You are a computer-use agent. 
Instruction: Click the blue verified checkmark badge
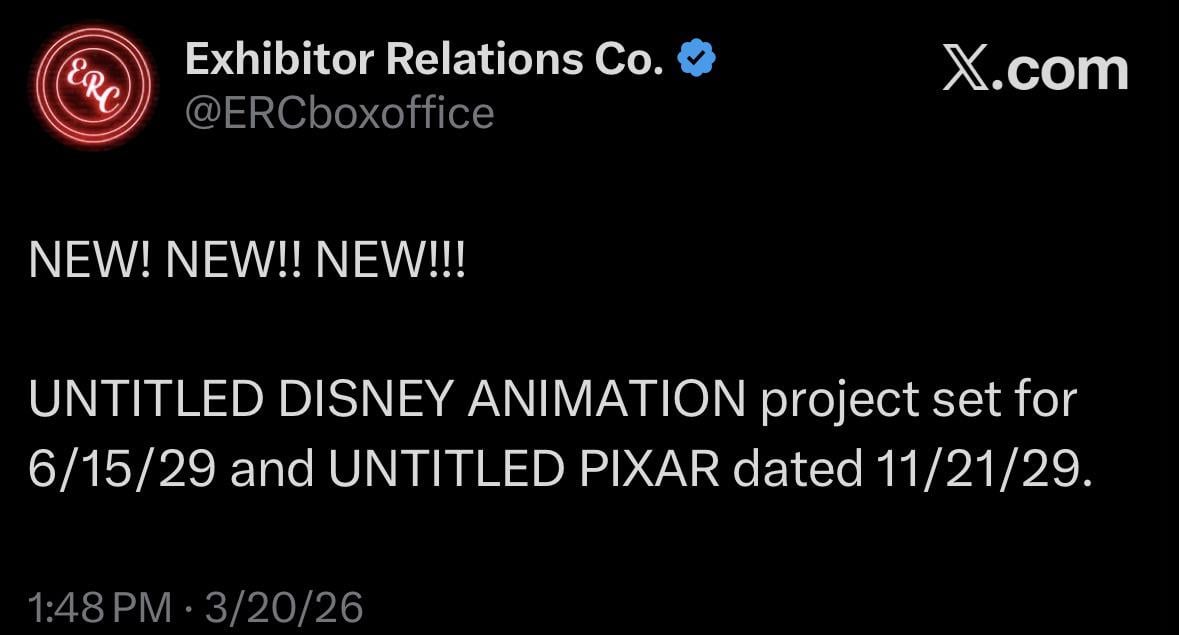pyautogui.click(x=696, y=62)
